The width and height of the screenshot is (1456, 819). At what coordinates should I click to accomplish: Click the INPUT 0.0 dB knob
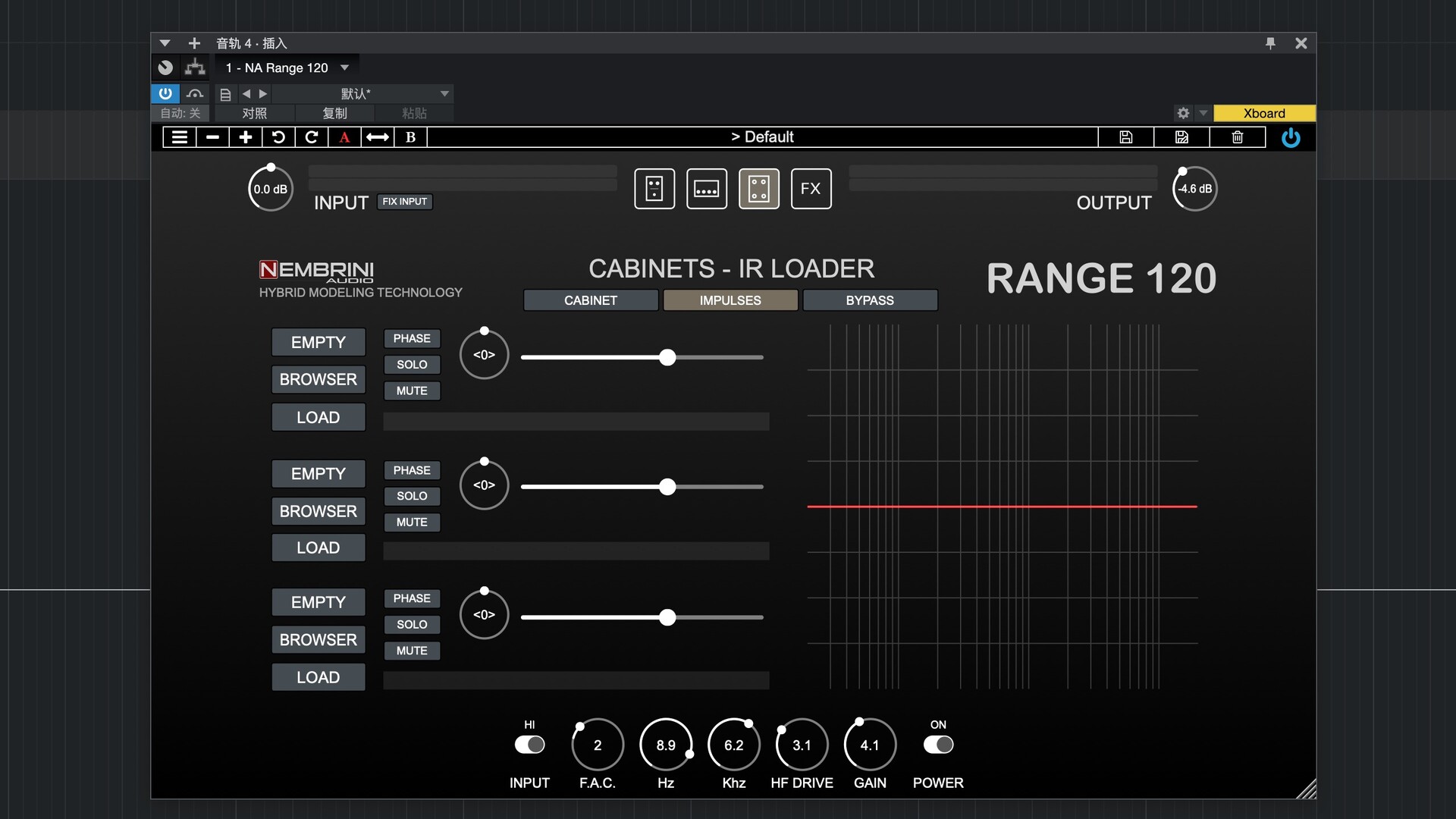[x=271, y=189]
